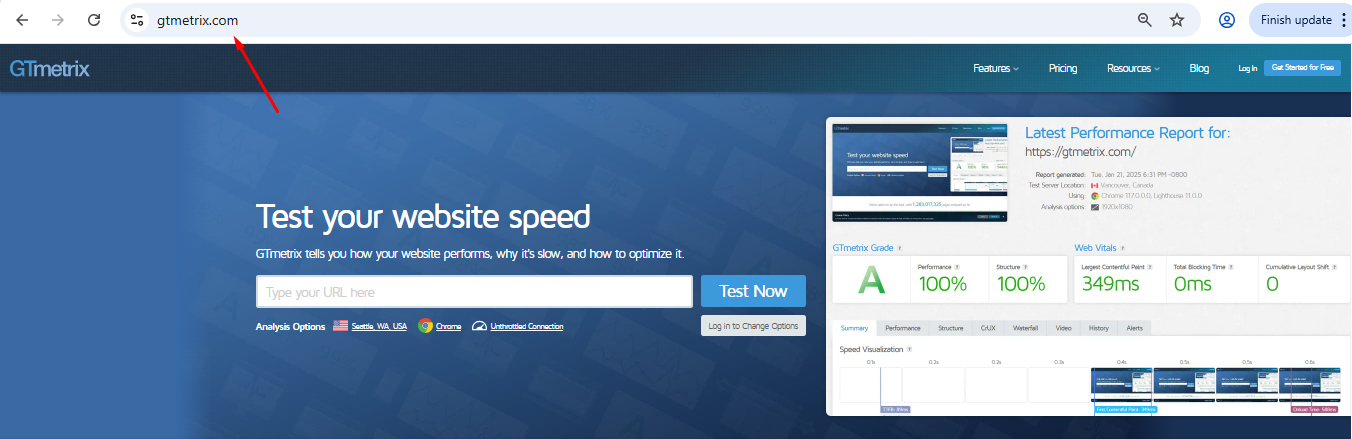Click Get Started for Free button
The width and height of the screenshot is (1352, 439).
coord(1302,68)
